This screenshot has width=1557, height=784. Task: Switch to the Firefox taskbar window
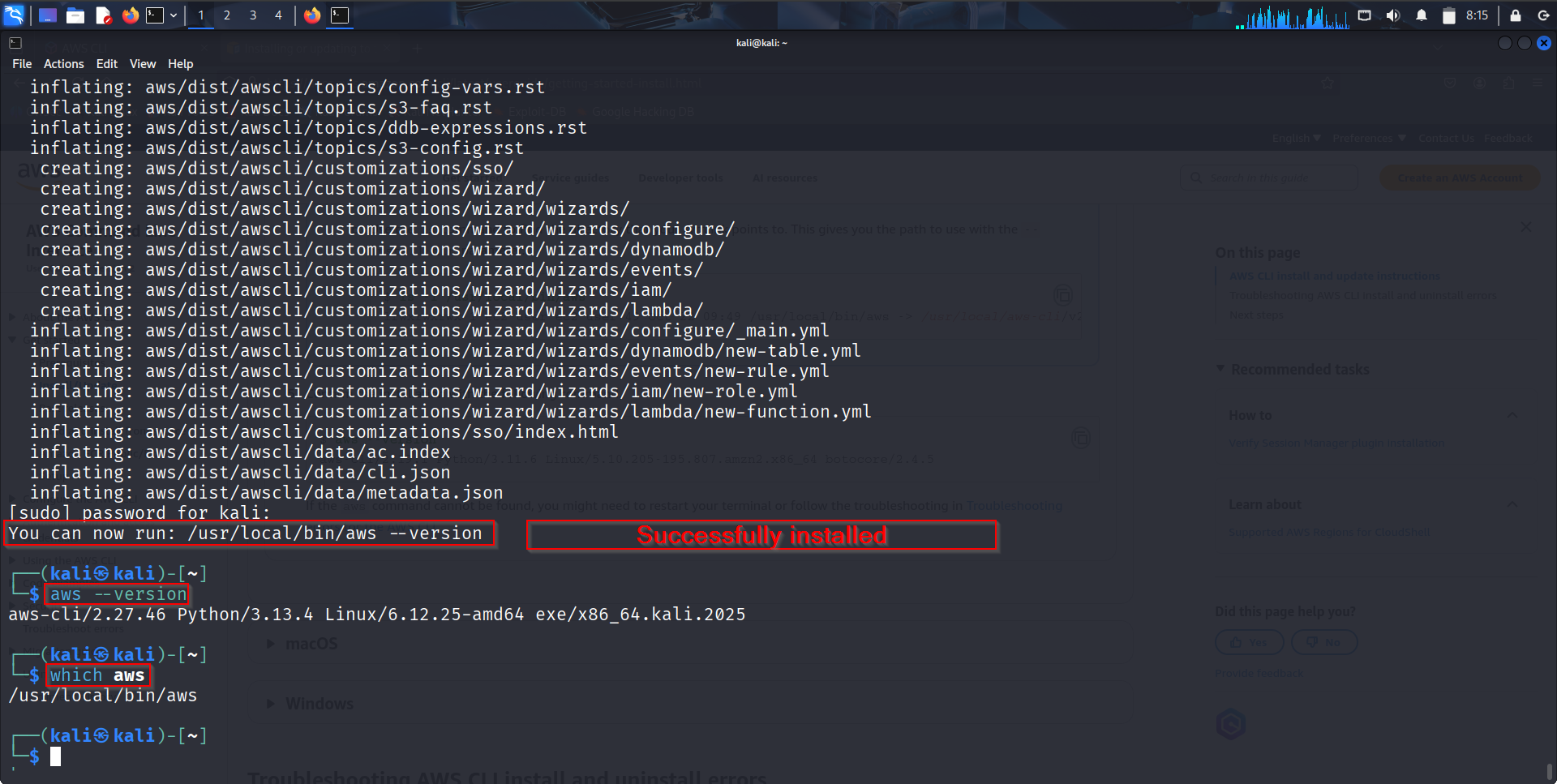[312, 15]
